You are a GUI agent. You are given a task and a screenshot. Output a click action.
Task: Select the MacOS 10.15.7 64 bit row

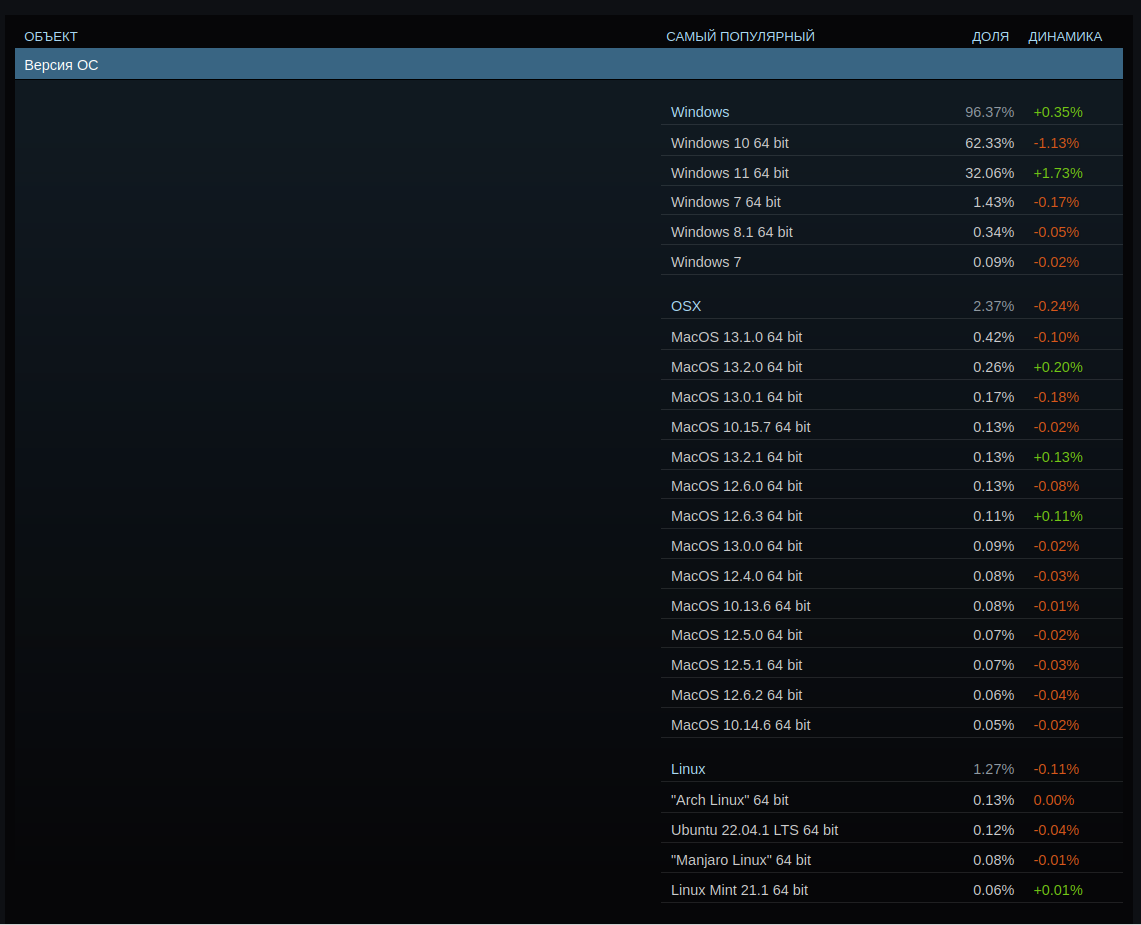[891, 426]
